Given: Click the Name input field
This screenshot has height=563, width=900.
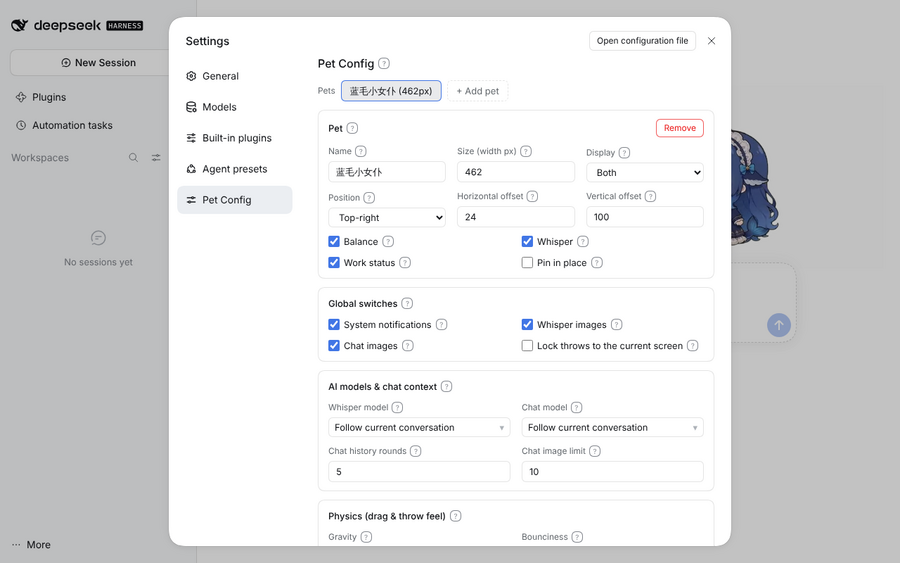Looking at the screenshot, I should pyautogui.click(x=387, y=172).
